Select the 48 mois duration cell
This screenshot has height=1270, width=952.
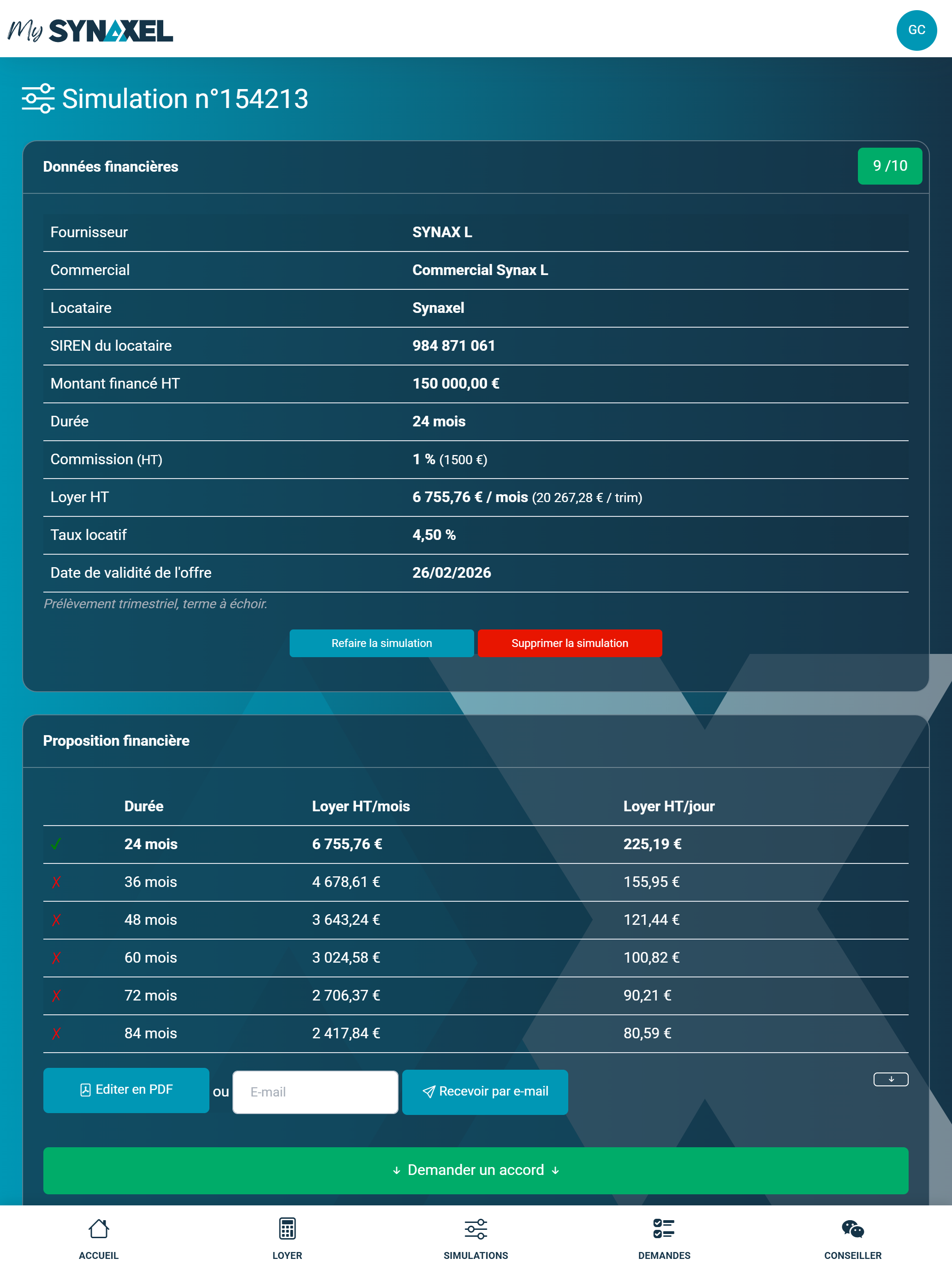(x=150, y=920)
